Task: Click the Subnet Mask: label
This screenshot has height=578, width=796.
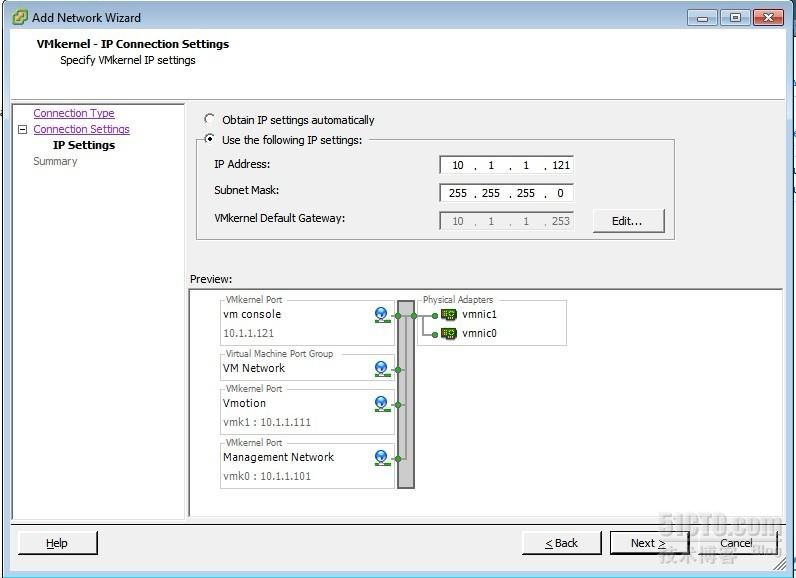Action: click(x=247, y=190)
